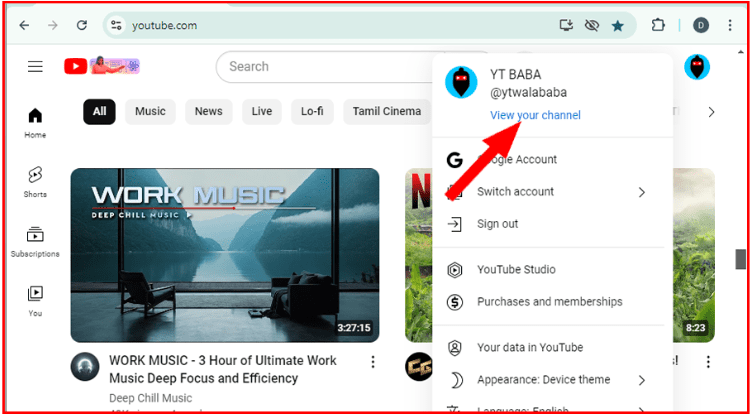This screenshot has width=752, height=415.
Task: Open the YouTube hamburger guide menu
Action: tap(35, 66)
